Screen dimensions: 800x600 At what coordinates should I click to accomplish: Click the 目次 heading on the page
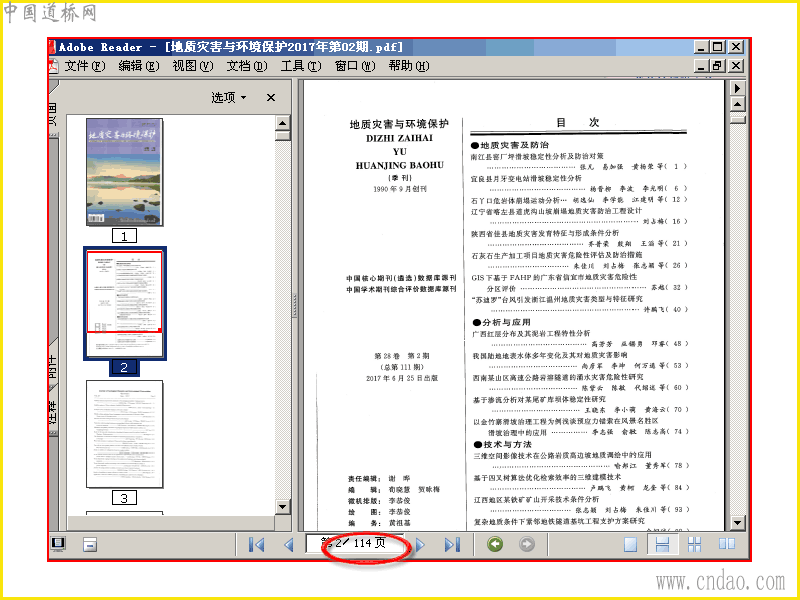point(578,122)
